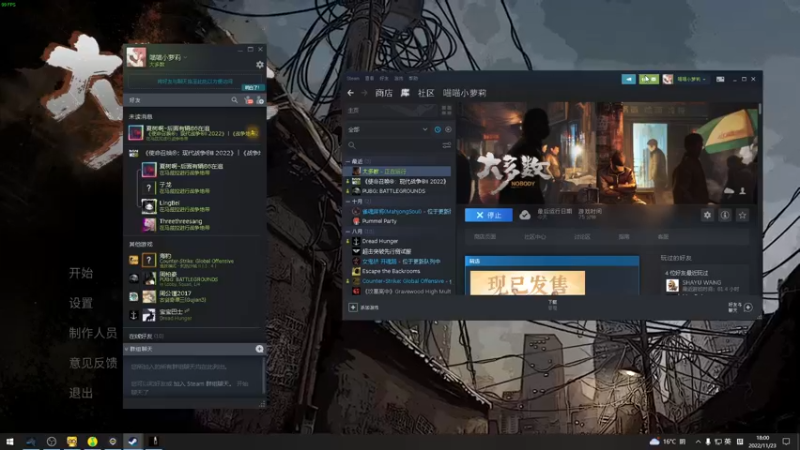Open the green friend notifications button
This screenshot has width=800, height=450.
(648, 79)
